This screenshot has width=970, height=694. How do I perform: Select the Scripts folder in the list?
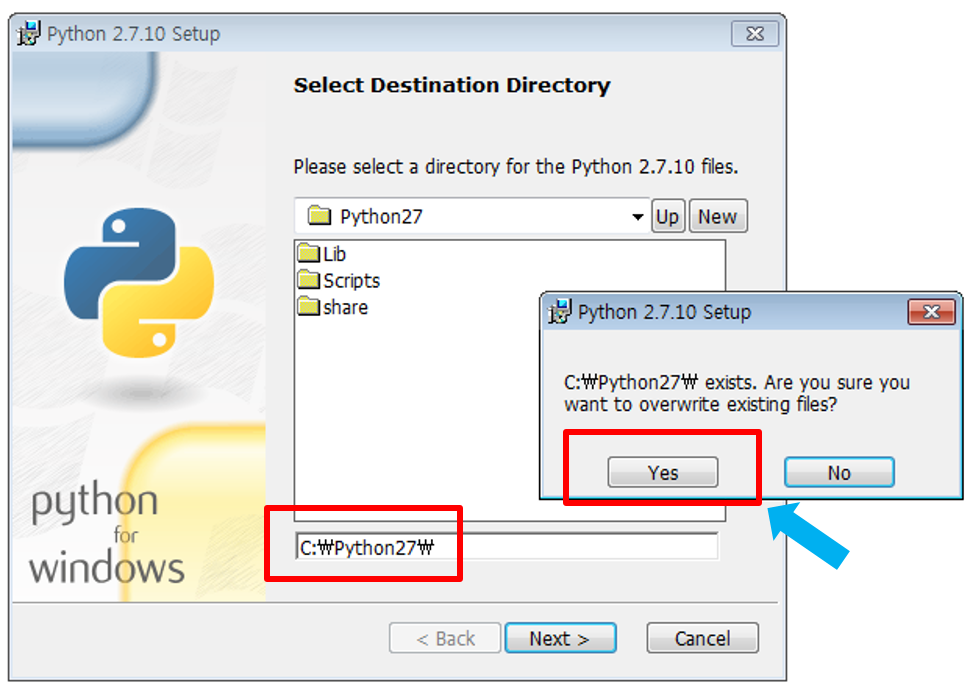coord(350,281)
